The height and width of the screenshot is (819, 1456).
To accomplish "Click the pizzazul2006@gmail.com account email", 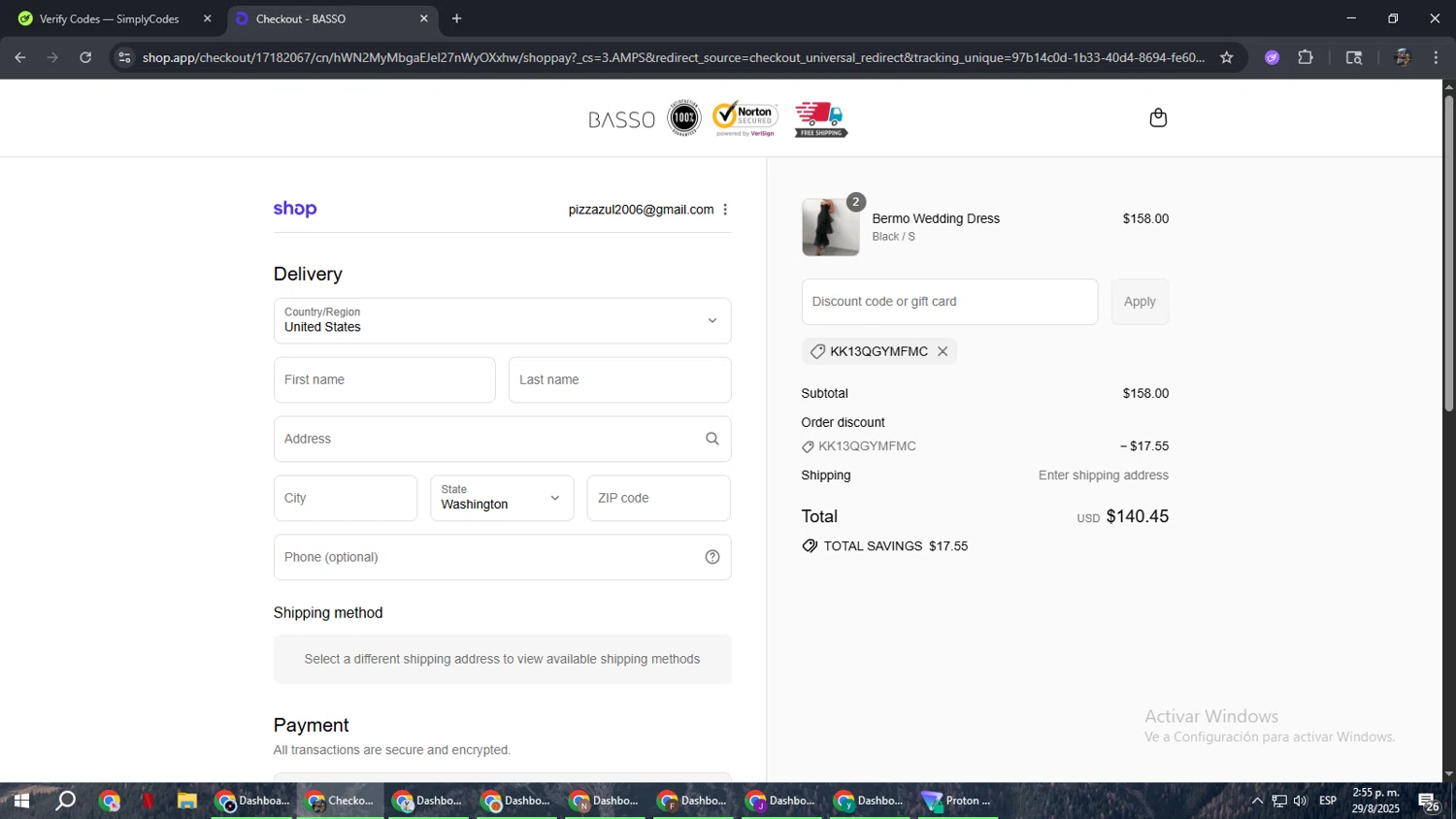I will [x=641, y=210].
